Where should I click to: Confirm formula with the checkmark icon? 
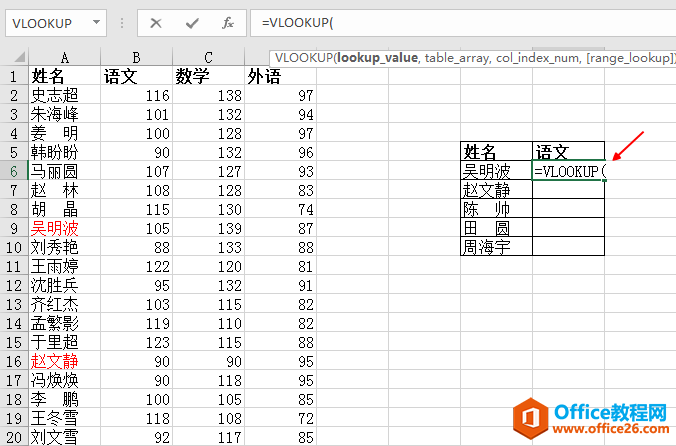click(x=192, y=23)
